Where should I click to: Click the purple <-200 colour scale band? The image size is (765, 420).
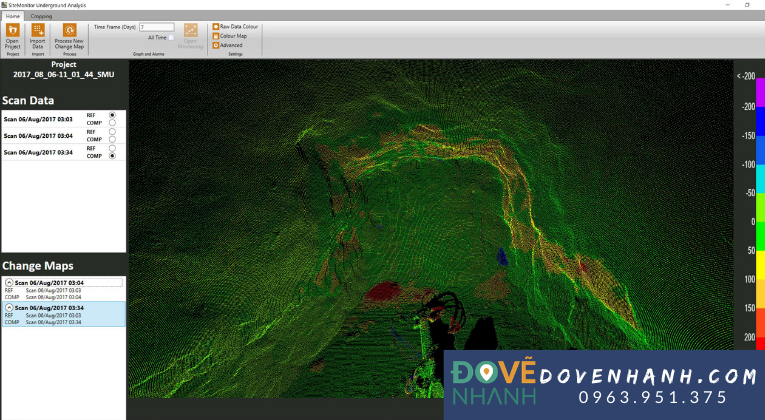point(760,93)
